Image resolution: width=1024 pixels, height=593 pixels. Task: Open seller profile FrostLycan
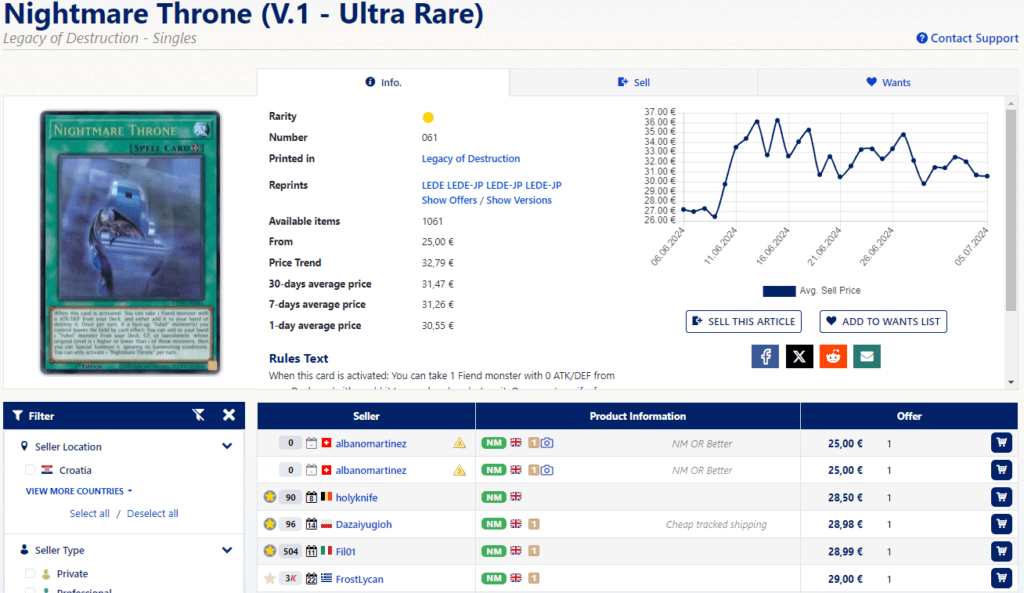click(359, 579)
